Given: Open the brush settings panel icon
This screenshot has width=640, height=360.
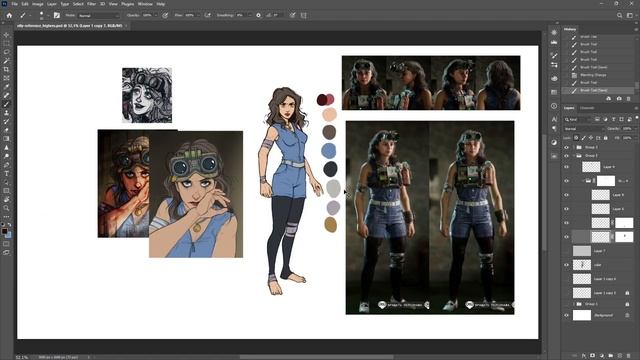Looking at the screenshot, I should (x=57, y=16).
